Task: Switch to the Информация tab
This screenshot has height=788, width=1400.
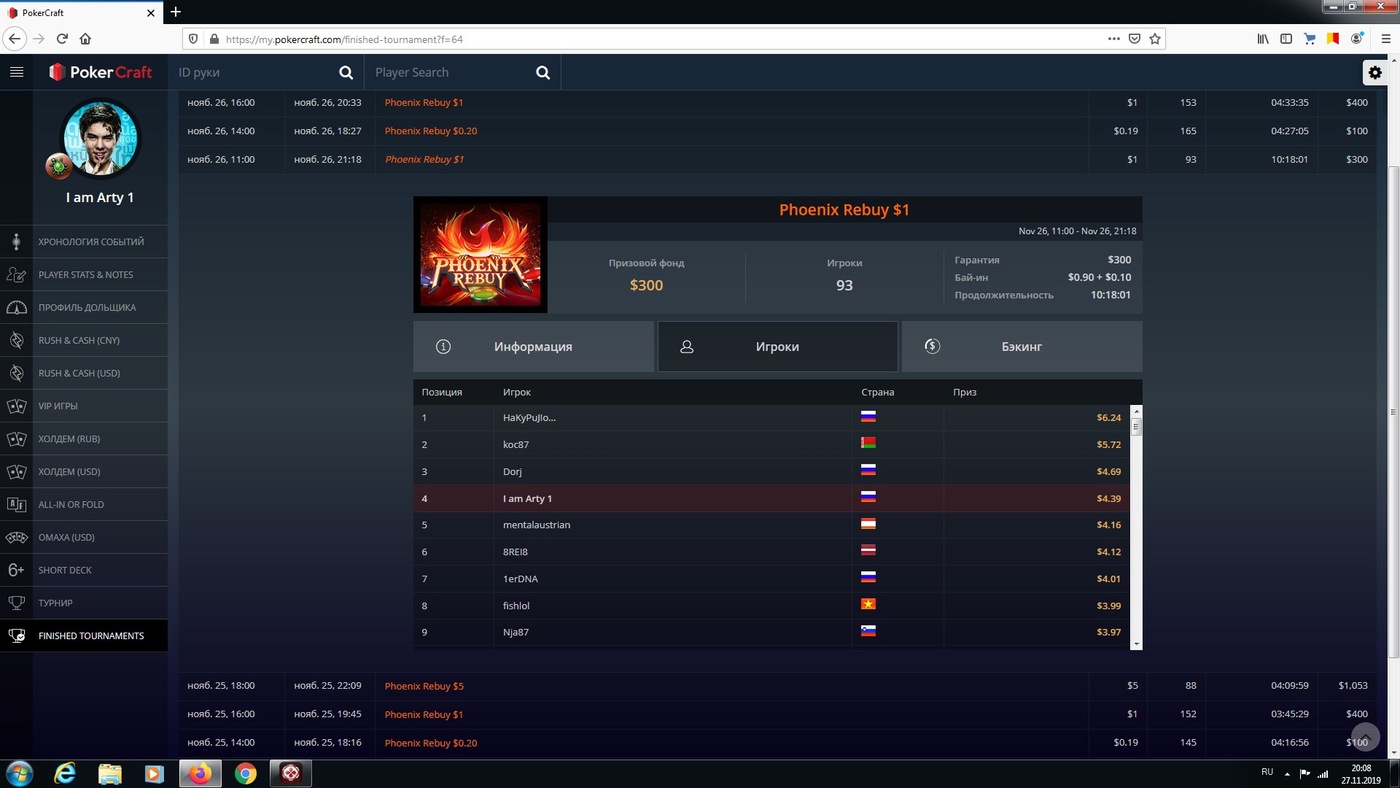Action: click(533, 347)
